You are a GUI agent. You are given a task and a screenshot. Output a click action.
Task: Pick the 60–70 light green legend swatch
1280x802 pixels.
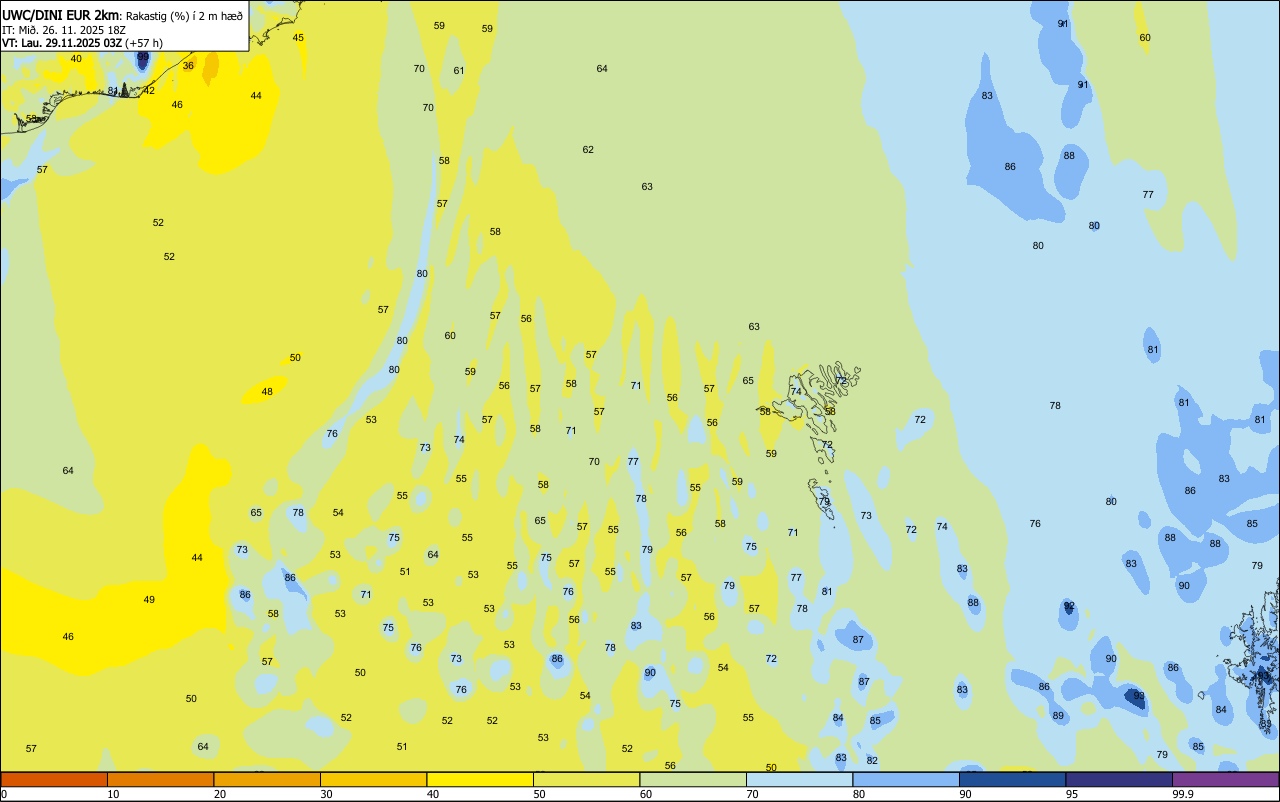click(693, 779)
